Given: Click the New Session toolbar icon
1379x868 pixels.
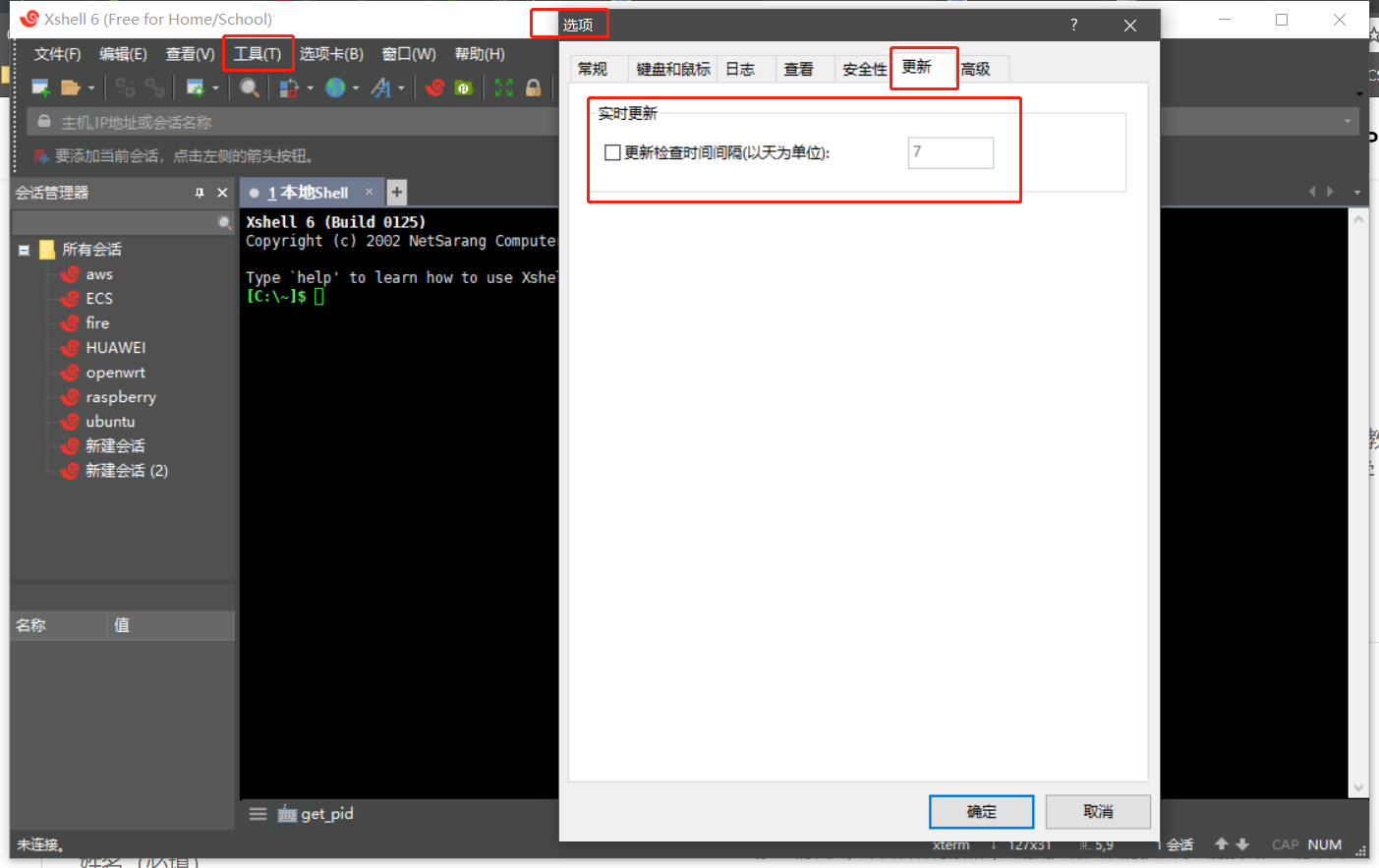Looking at the screenshot, I should click(40, 87).
